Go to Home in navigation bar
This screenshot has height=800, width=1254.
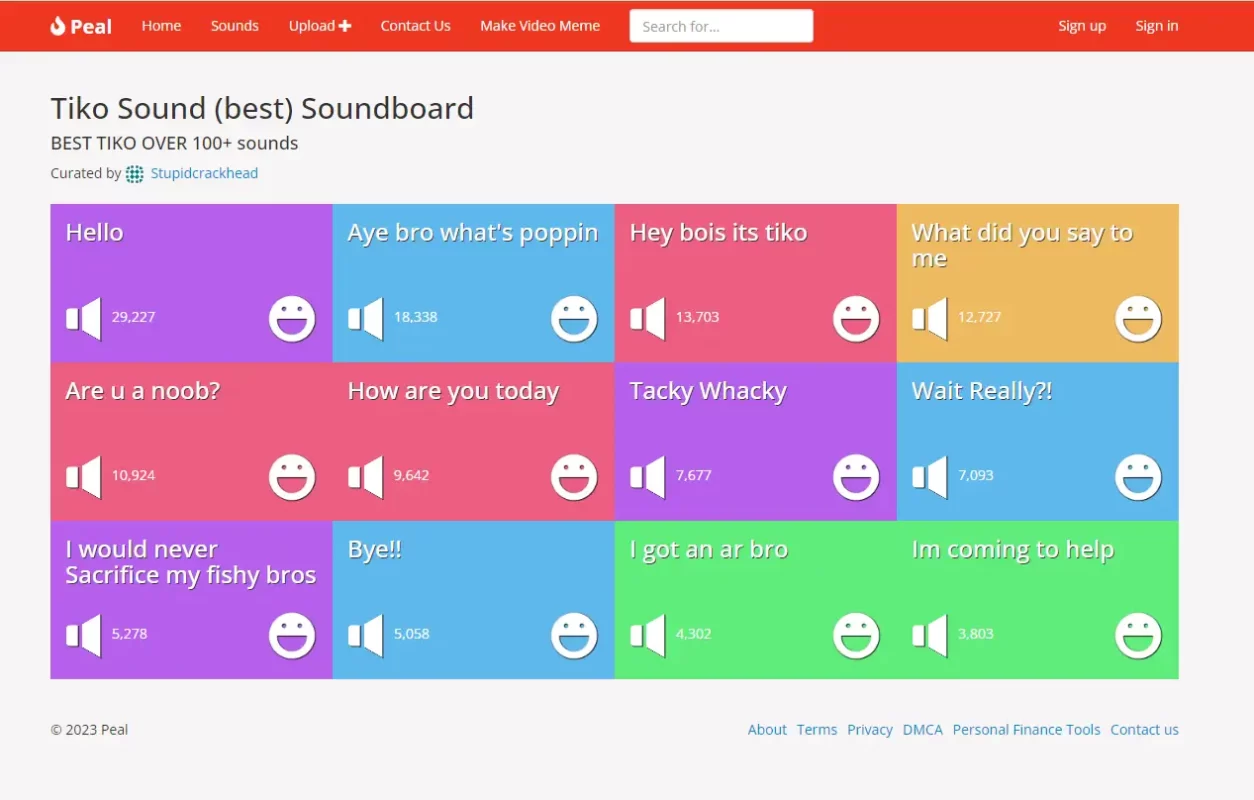click(x=161, y=26)
